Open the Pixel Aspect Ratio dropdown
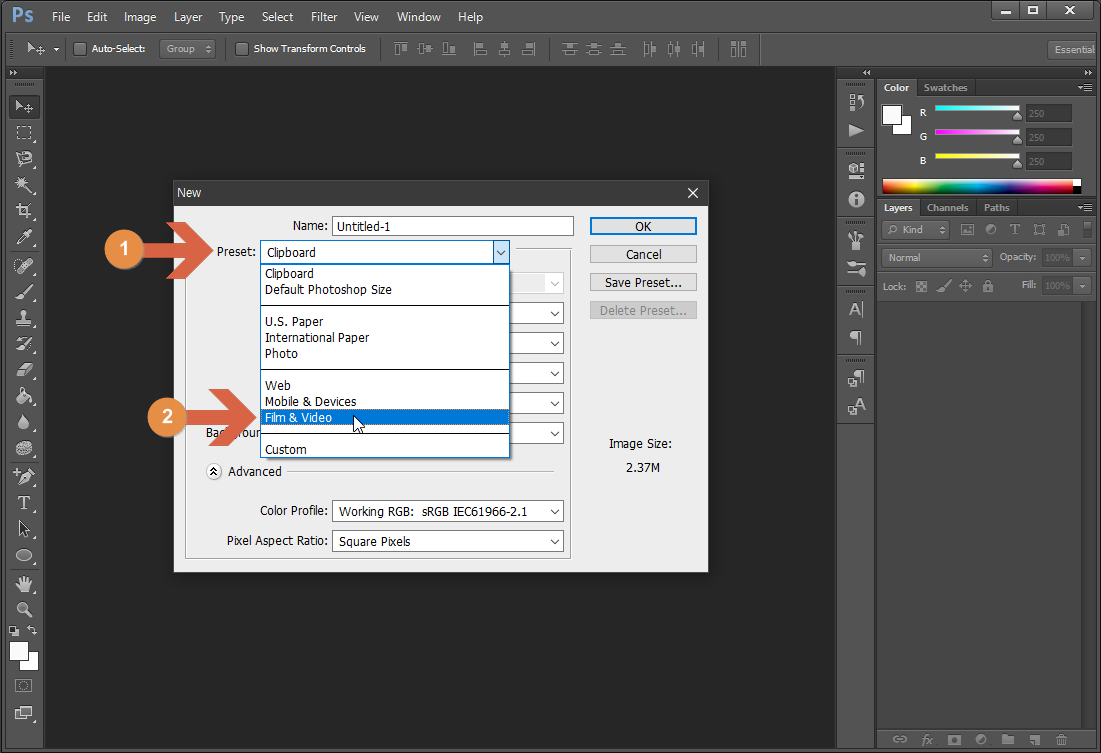This screenshot has height=753, width=1101. 447,542
